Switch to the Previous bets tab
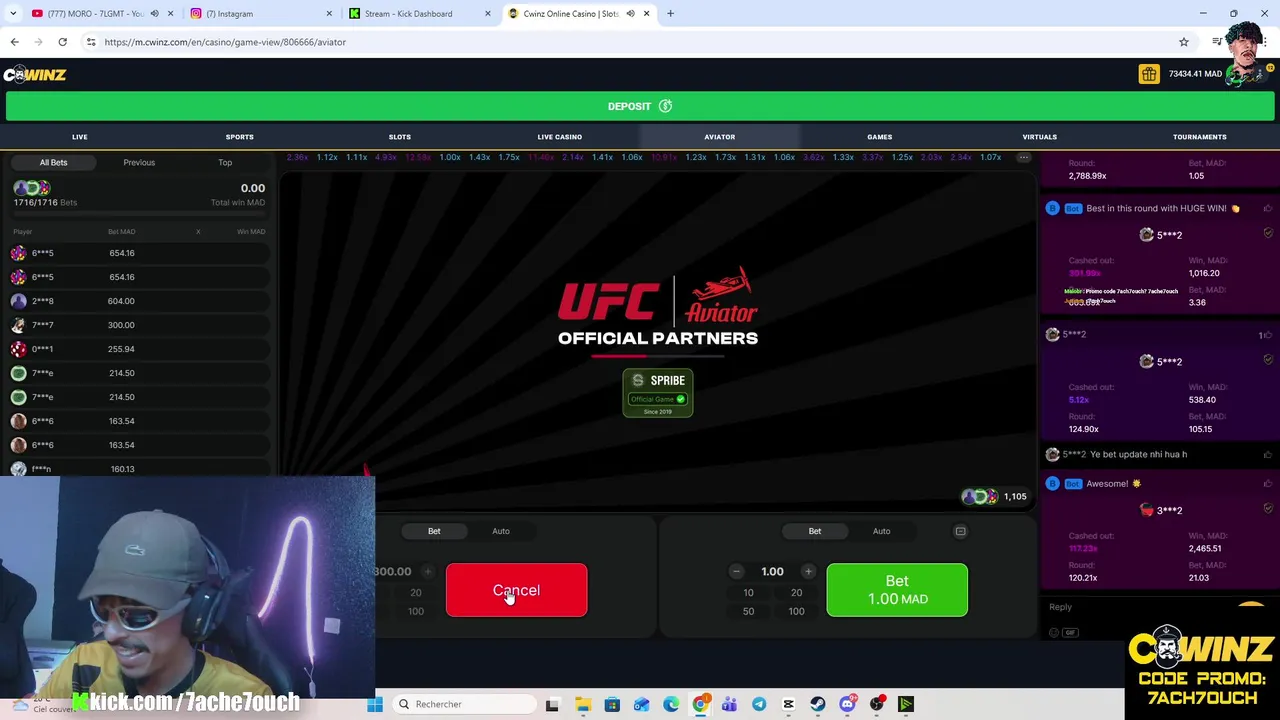1280x720 pixels. pyautogui.click(x=139, y=162)
